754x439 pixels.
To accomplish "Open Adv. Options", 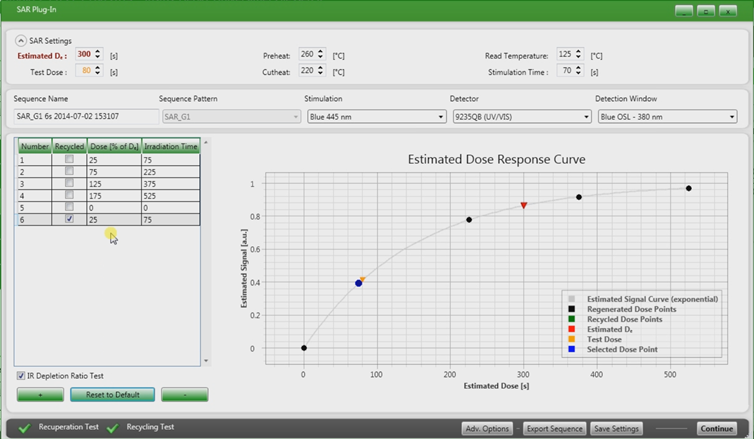I will (x=487, y=428).
